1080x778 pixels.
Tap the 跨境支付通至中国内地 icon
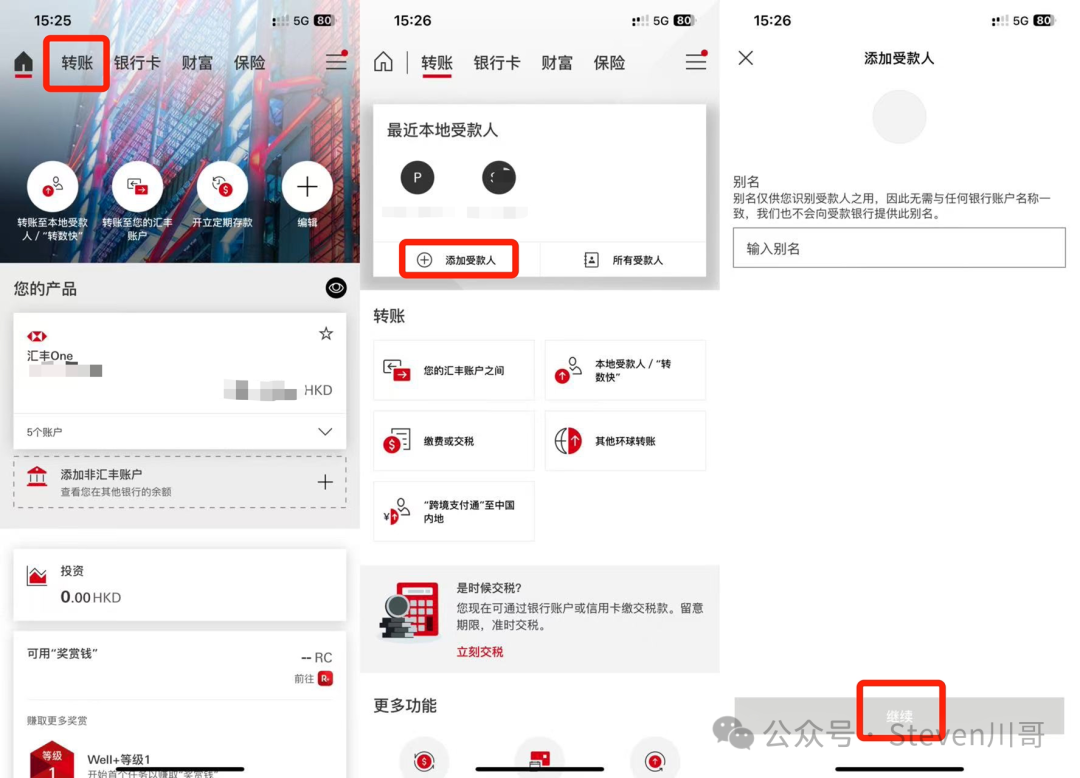(x=453, y=511)
